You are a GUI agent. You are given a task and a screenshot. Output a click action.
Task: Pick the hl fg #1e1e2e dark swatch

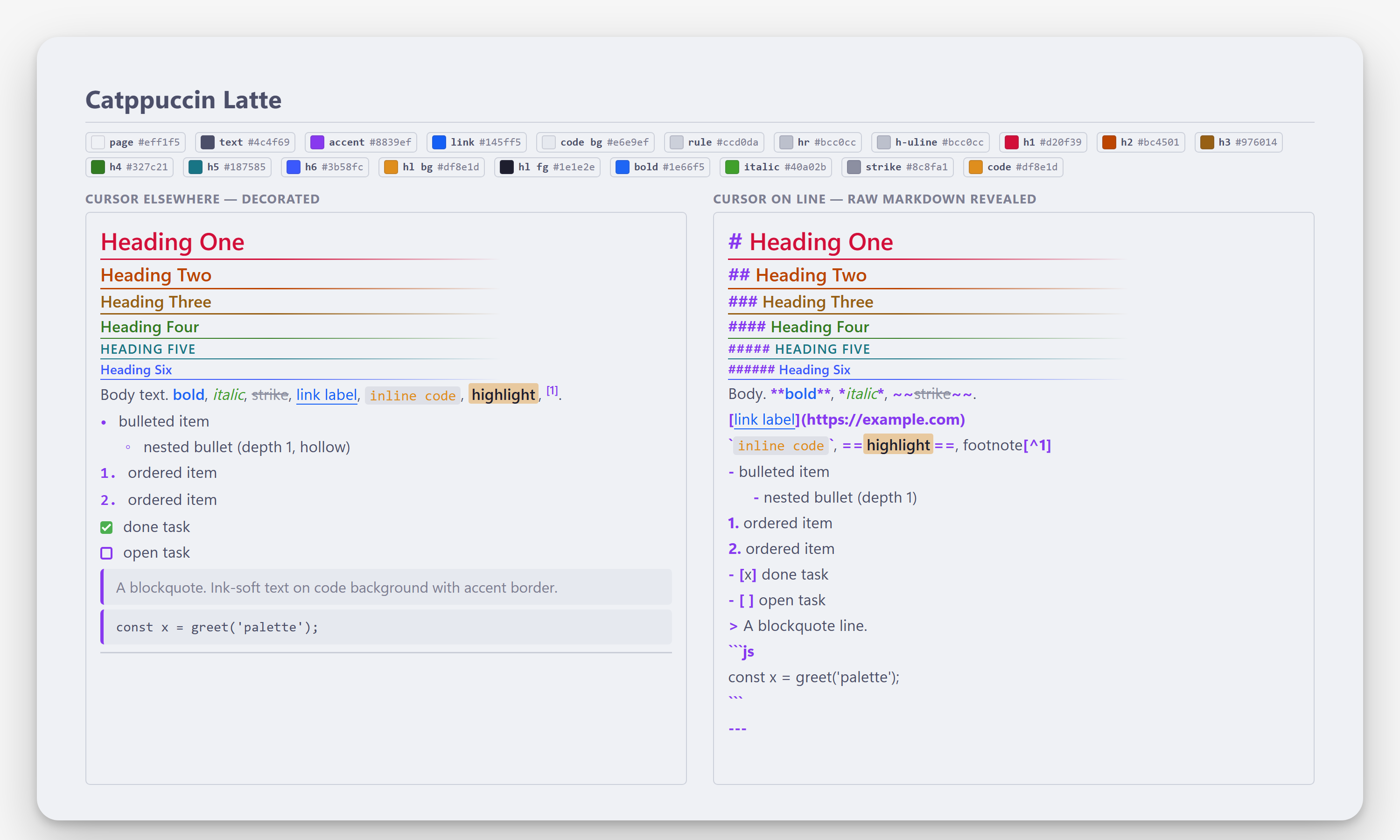(547, 167)
